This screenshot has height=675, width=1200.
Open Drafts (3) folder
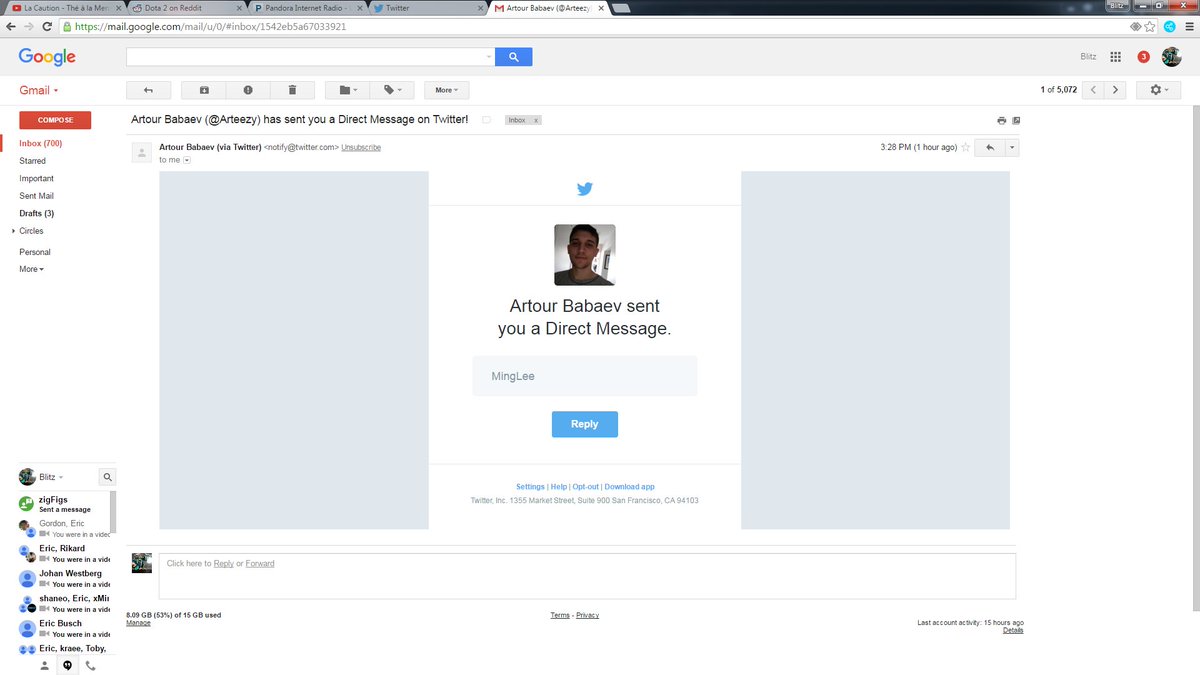[36, 213]
